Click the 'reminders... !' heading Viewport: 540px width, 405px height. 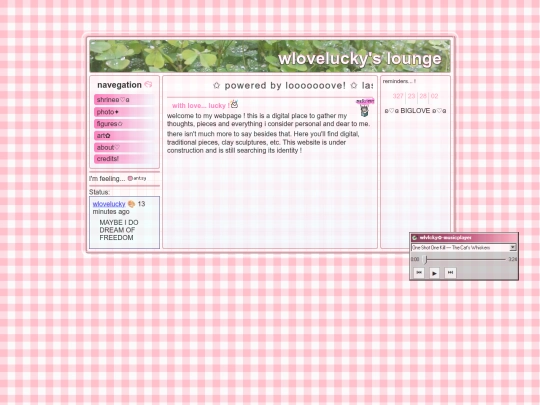point(399,81)
